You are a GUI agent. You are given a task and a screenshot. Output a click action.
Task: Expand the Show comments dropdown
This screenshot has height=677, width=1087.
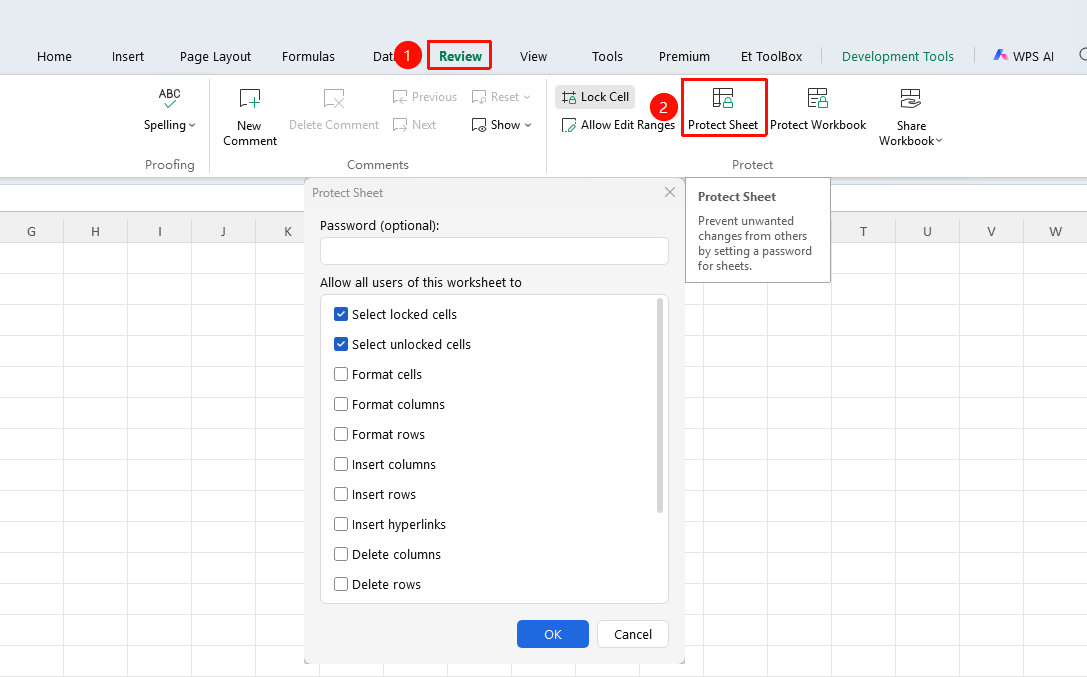pyautogui.click(x=528, y=125)
